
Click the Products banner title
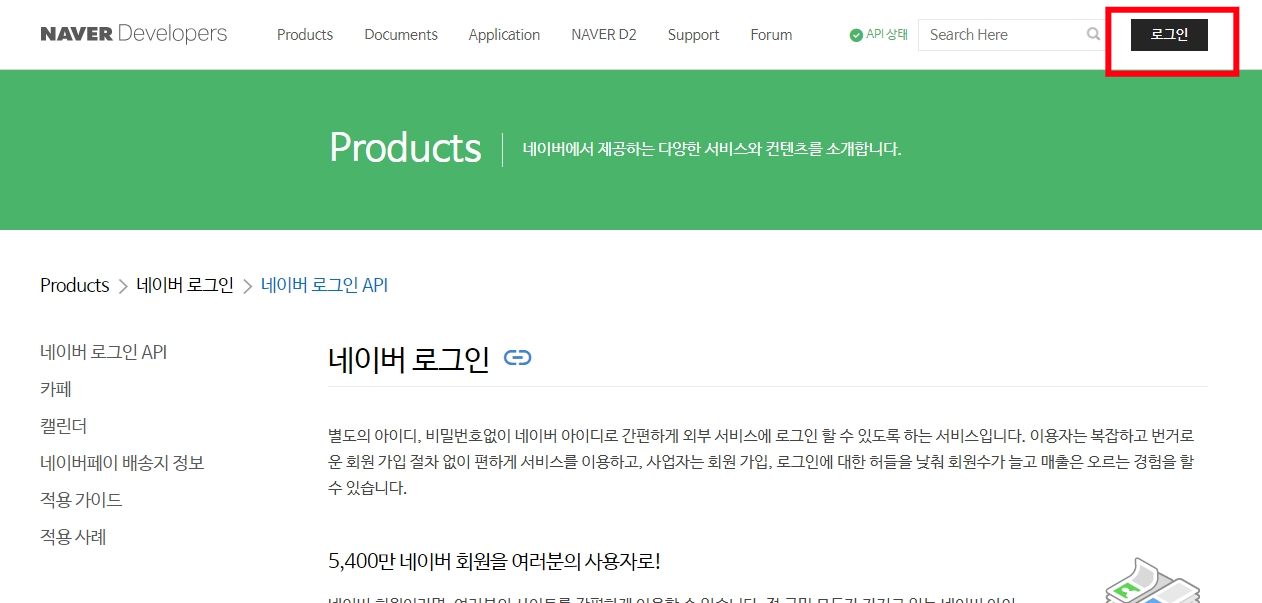click(405, 148)
